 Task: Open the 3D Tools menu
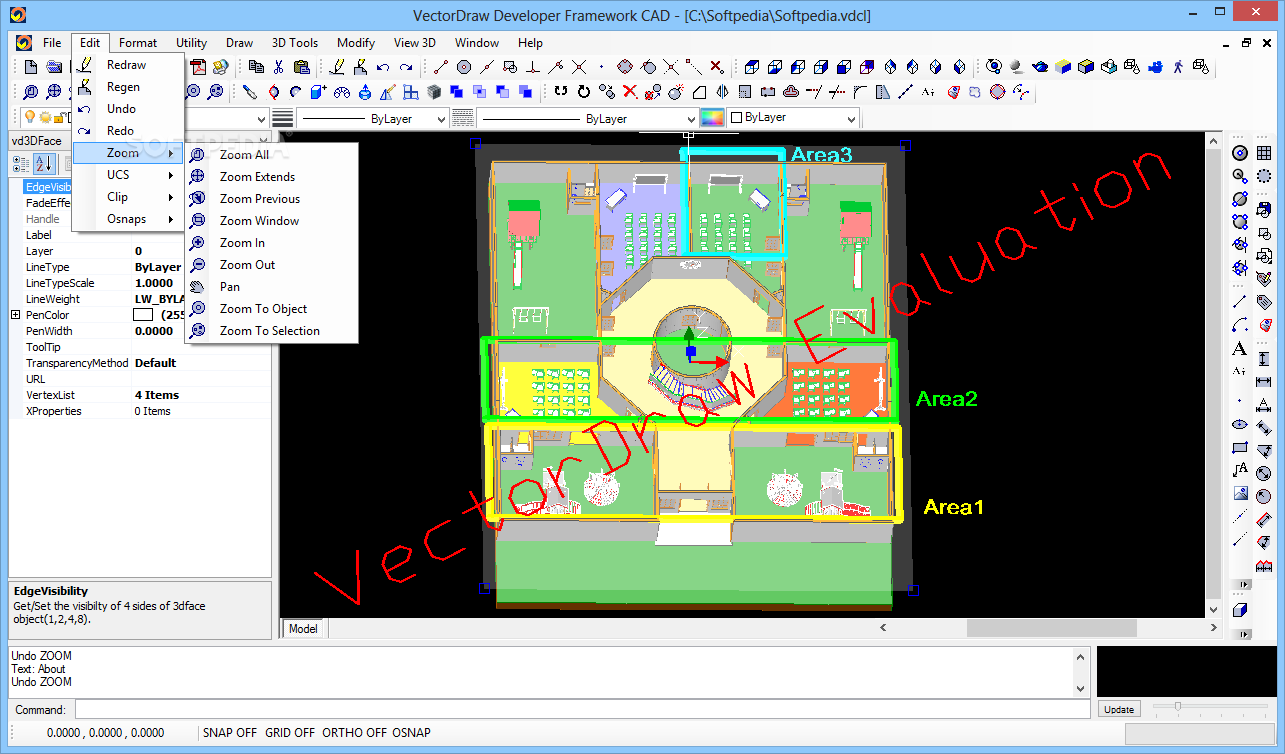(x=294, y=43)
